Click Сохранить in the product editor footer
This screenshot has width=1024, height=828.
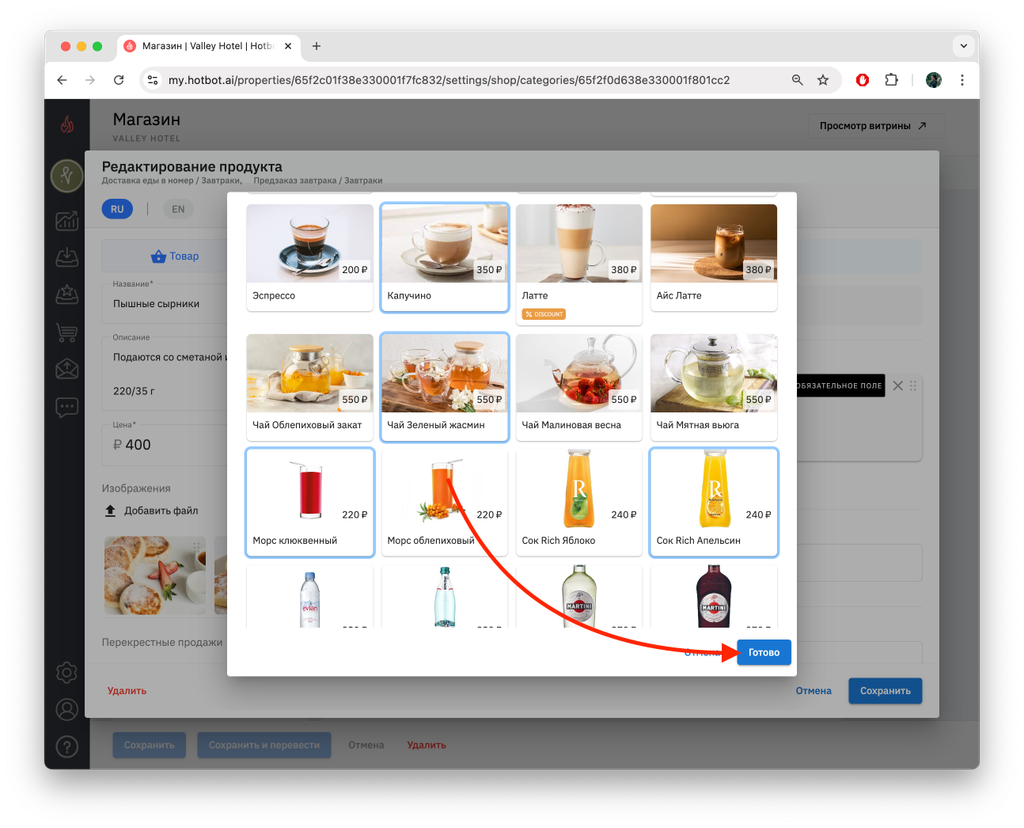[885, 691]
